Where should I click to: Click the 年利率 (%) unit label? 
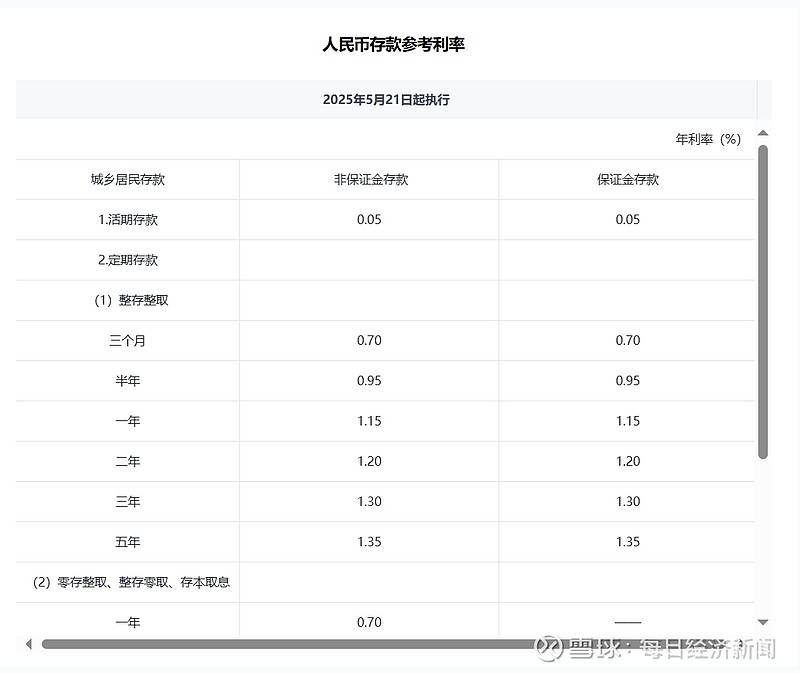pos(708,139)
